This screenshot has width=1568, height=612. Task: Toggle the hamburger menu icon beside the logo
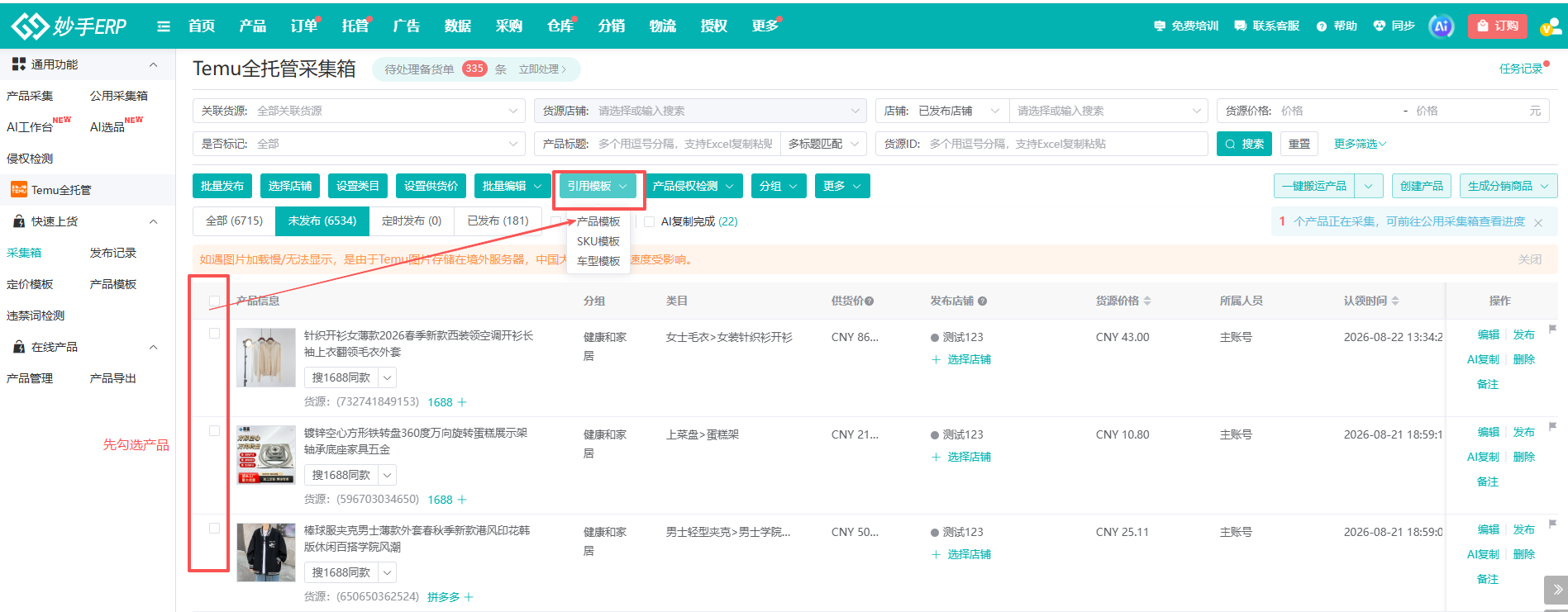tap(164, 26)
